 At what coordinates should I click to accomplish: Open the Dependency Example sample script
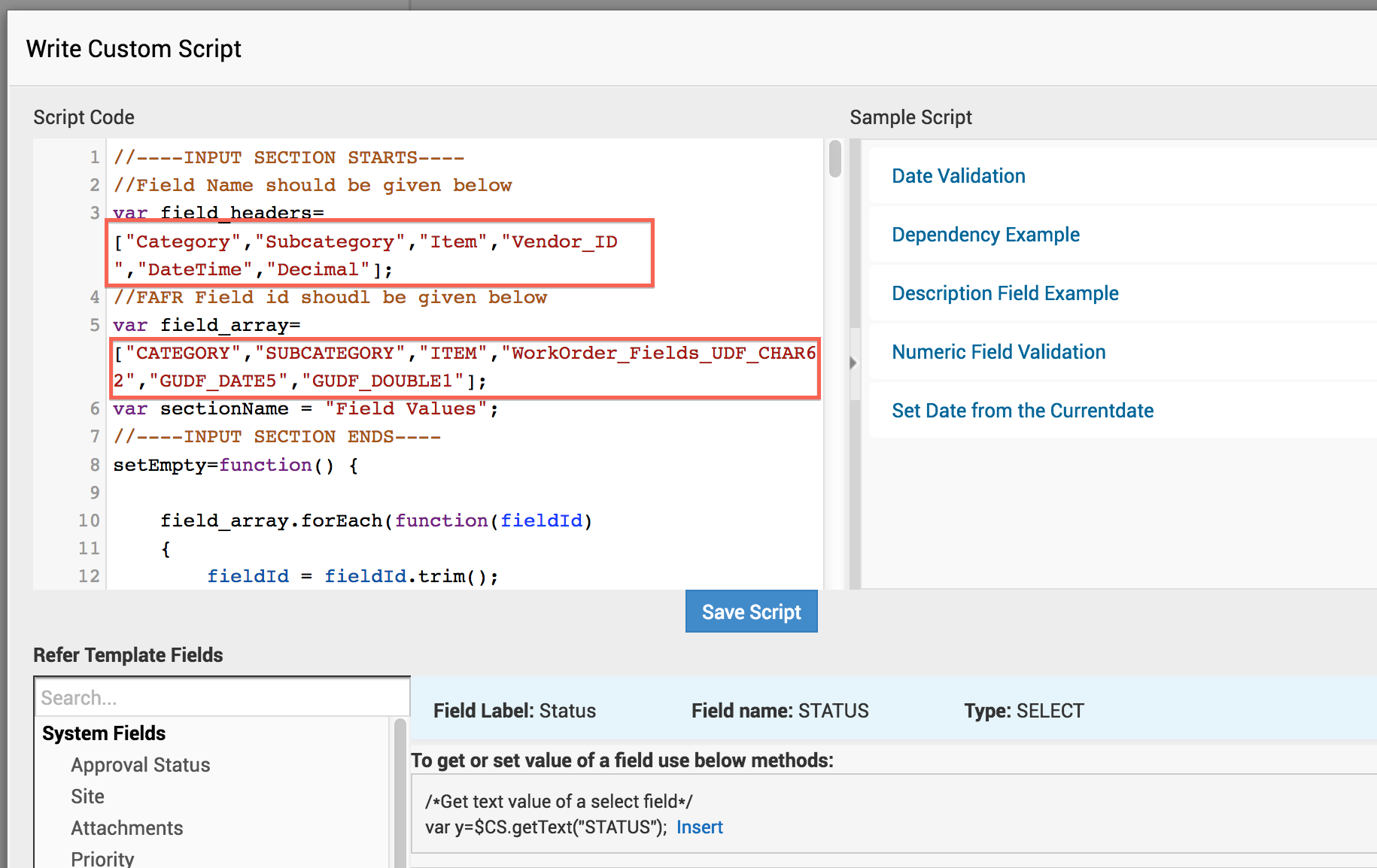coord(985,235)
